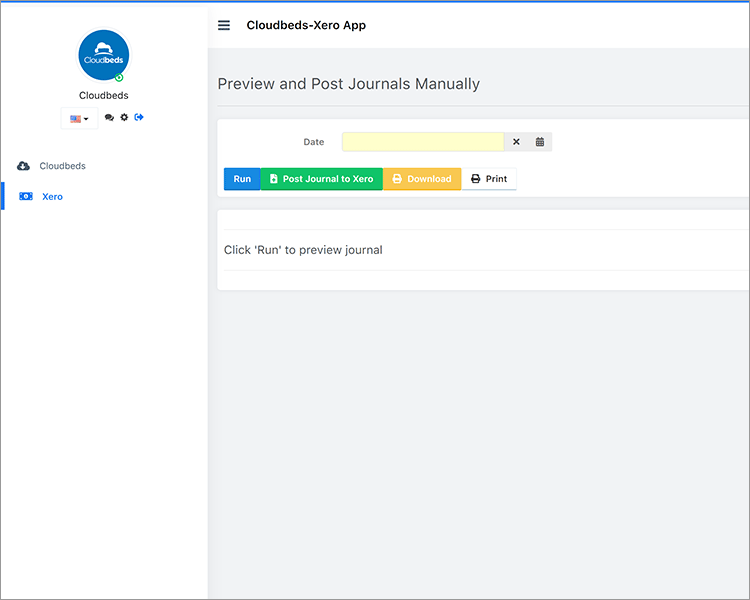Click the Date field label

click(314, 142)
